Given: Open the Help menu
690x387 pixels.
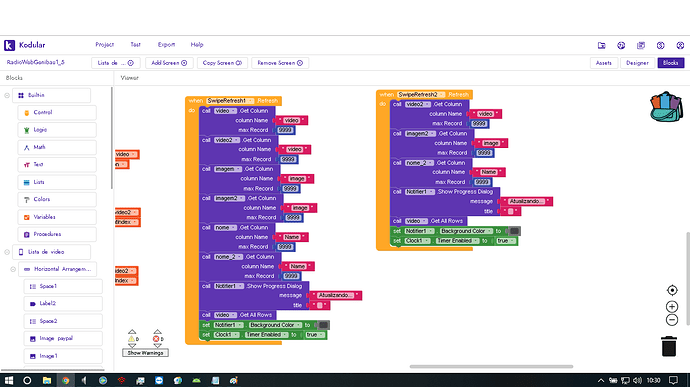Looking at the screenshot, I should 197,45.
